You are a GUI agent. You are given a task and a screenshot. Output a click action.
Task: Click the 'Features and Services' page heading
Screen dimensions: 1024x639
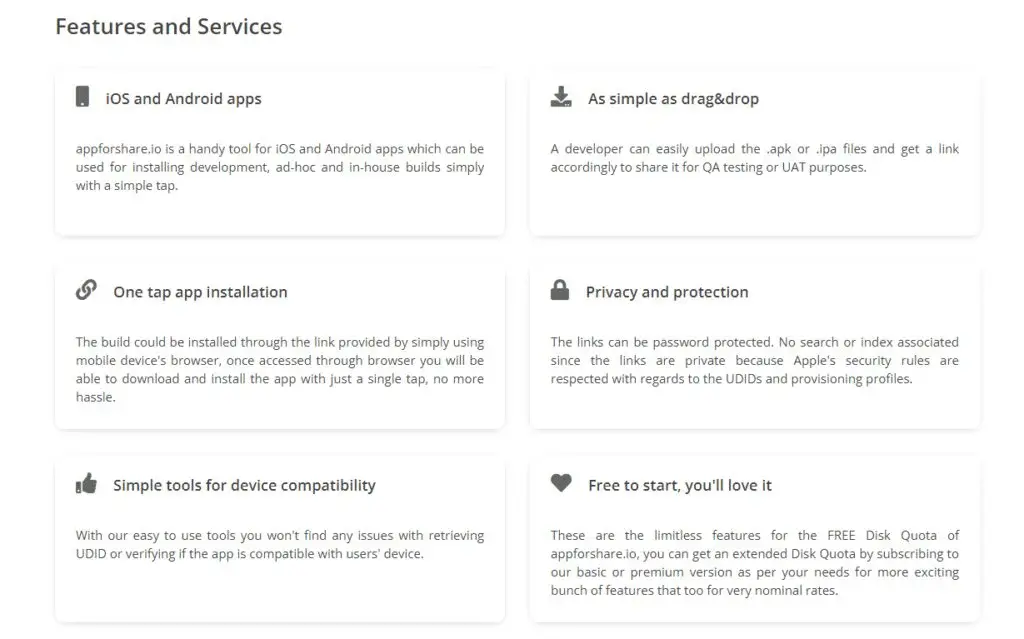(x=168, y=27)
